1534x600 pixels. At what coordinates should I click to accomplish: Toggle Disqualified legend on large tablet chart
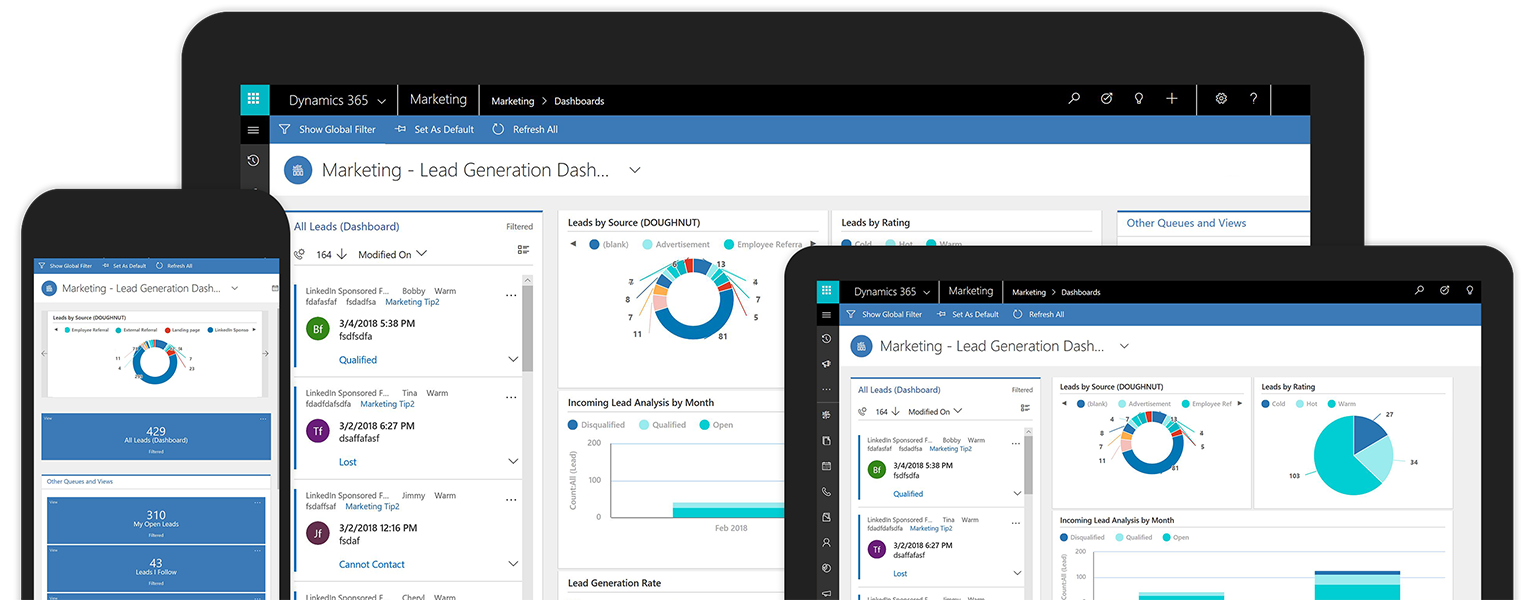[x=597, y=425]
